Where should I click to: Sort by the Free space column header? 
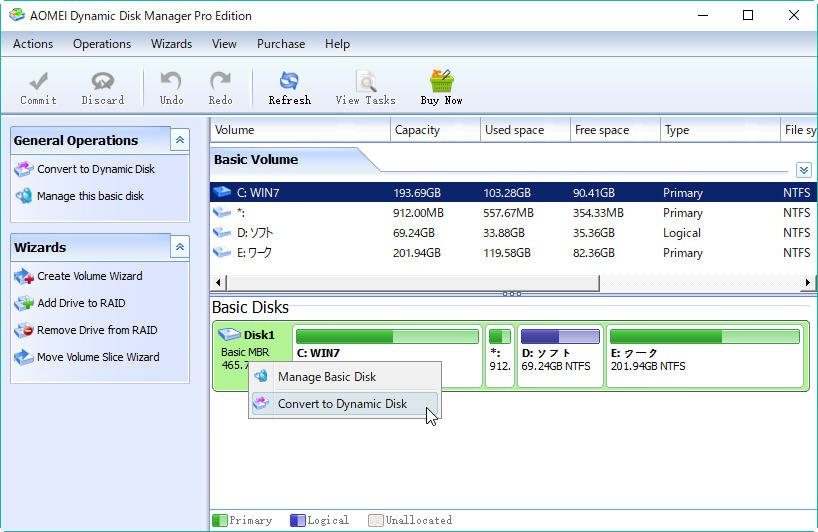pos(615,130)
